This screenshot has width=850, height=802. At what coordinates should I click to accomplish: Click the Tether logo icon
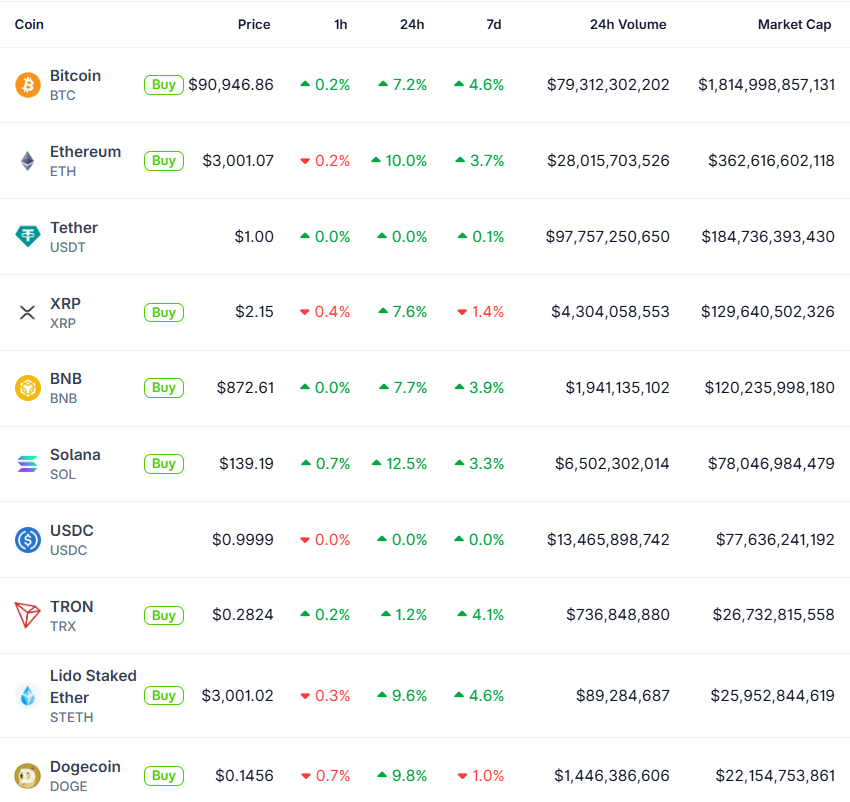coord(27,237)
